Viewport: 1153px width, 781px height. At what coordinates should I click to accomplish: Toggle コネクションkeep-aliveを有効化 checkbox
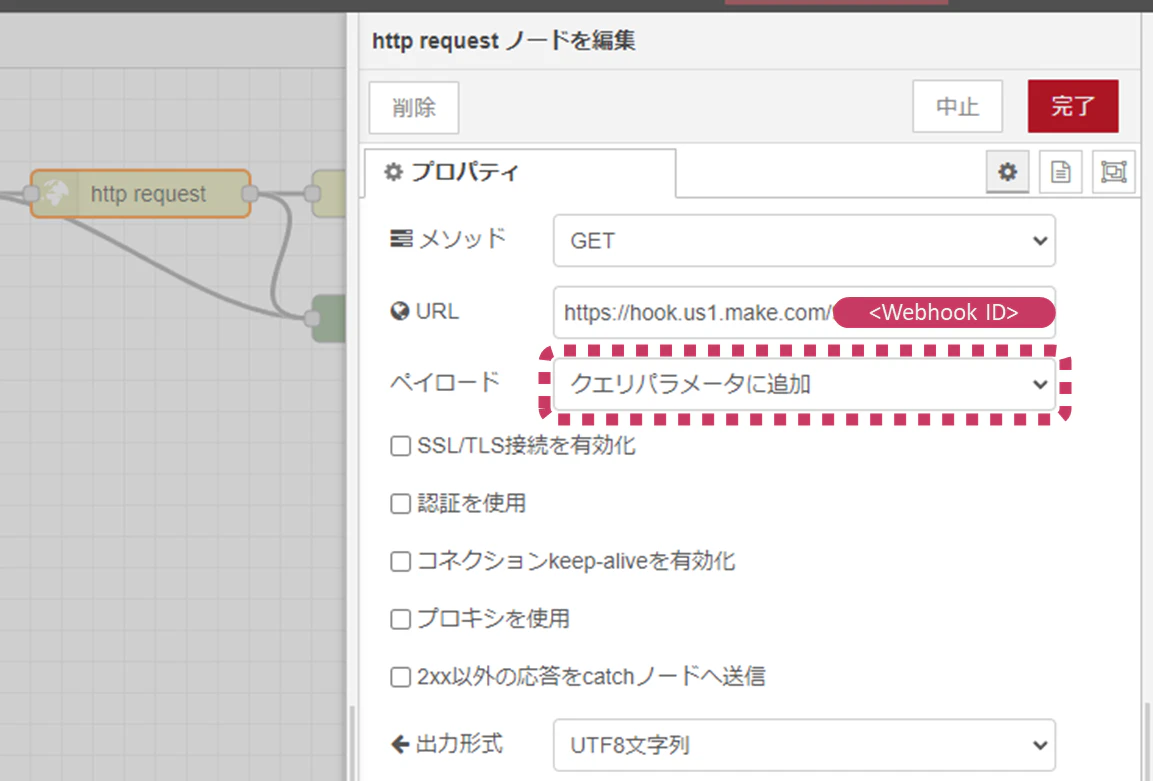click(400, 561)
